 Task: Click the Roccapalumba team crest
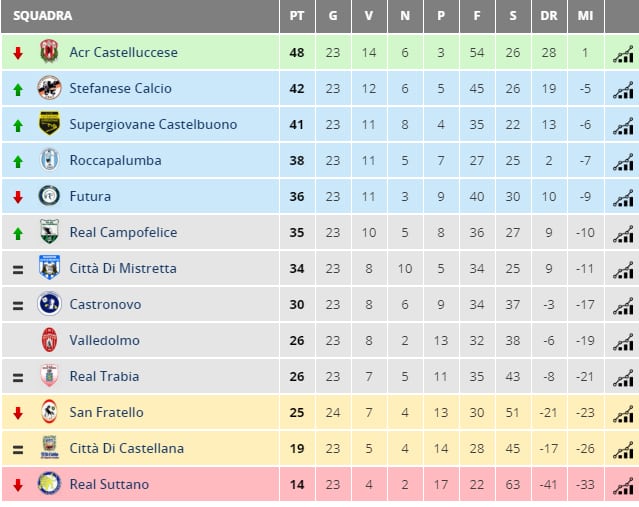49,160
